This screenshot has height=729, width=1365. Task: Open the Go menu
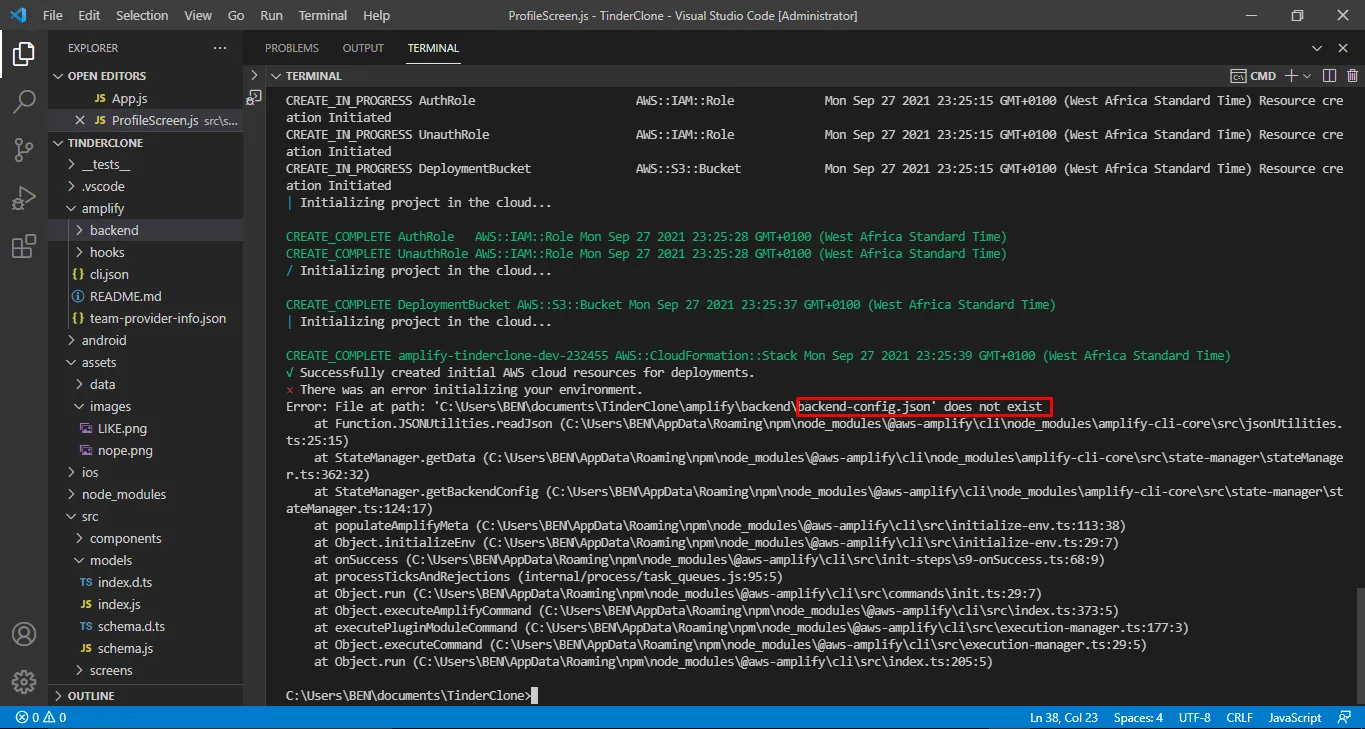236,16
